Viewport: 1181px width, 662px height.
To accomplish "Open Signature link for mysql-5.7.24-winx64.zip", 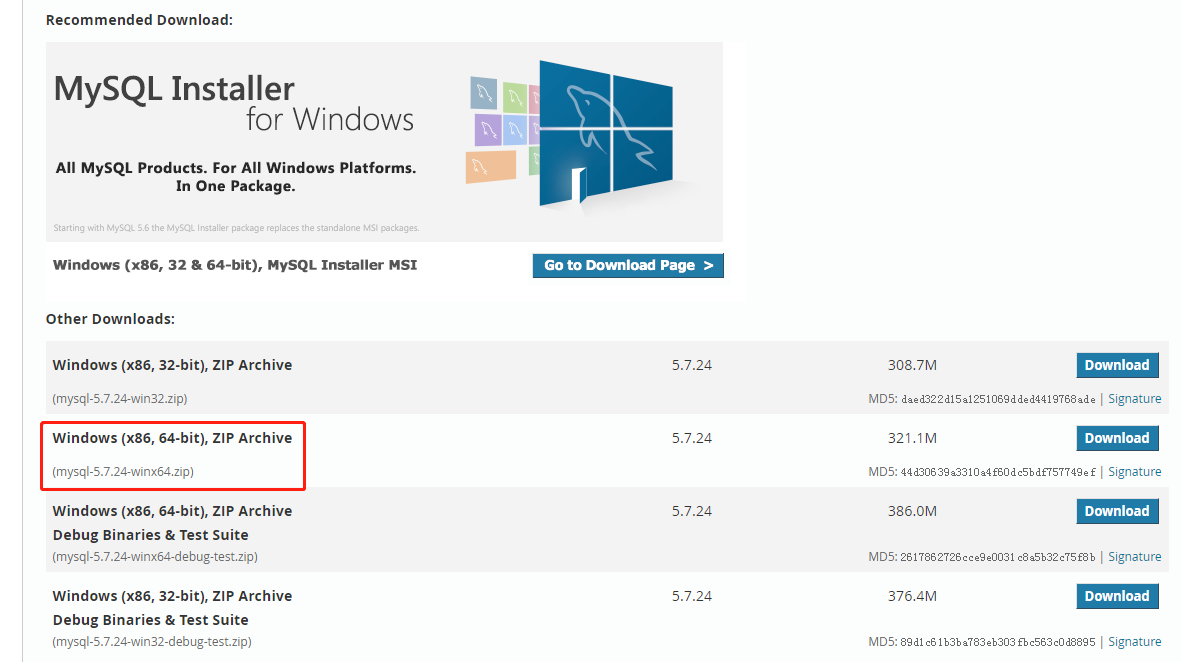I will coord(1134,471).
